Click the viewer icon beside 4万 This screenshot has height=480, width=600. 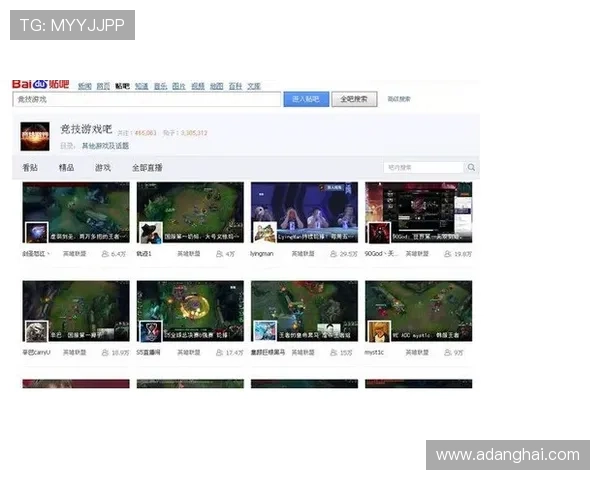pos(220,254)
